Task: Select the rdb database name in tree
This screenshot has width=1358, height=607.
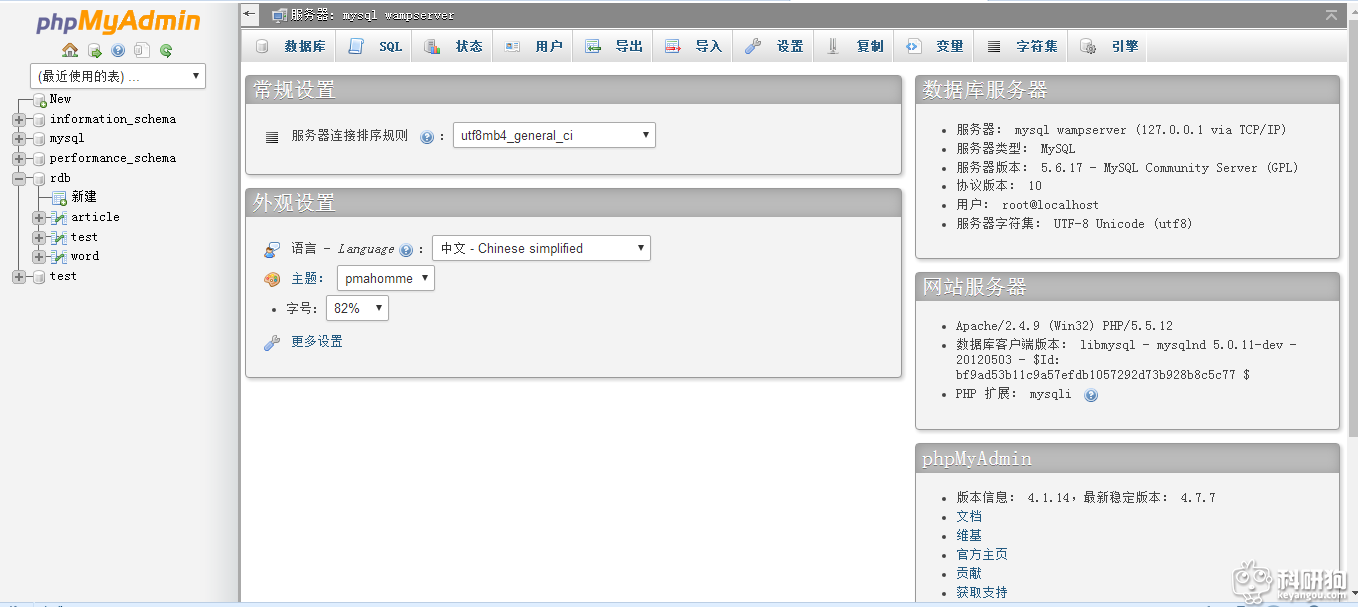Action: point(60,178)
